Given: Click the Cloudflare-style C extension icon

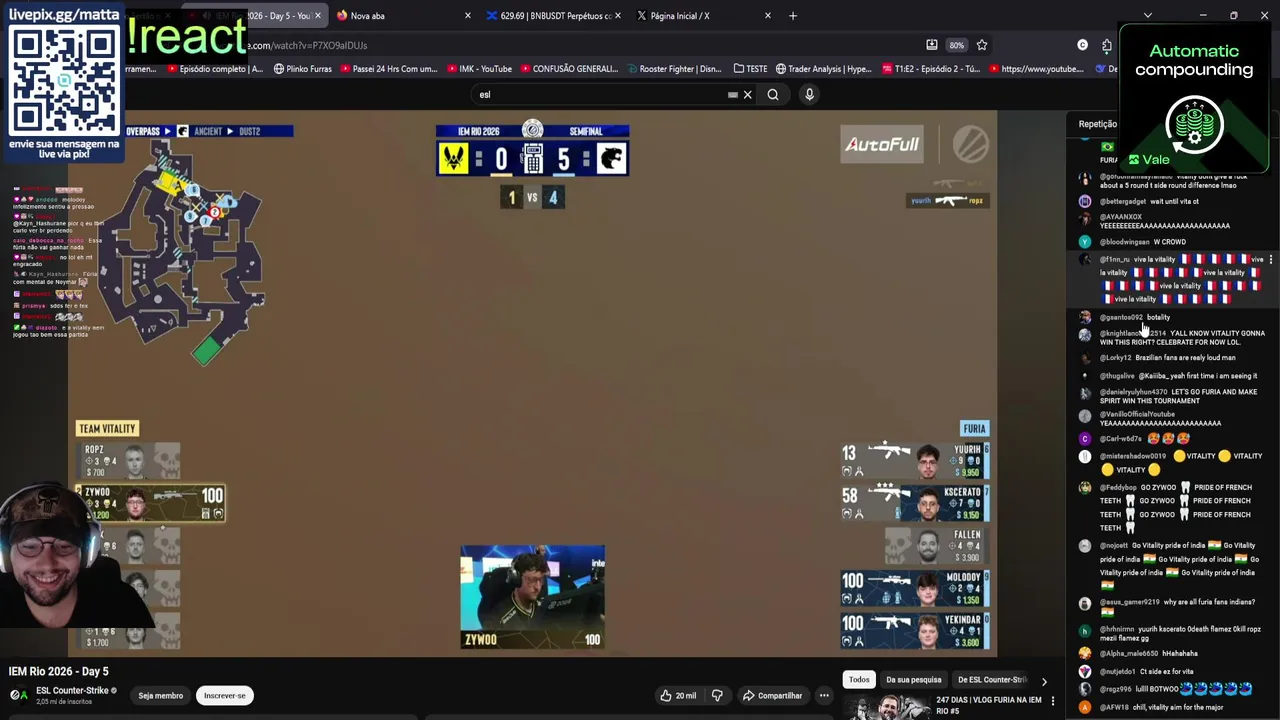Looking at the screenshot, I should (x=1082, y=45).
